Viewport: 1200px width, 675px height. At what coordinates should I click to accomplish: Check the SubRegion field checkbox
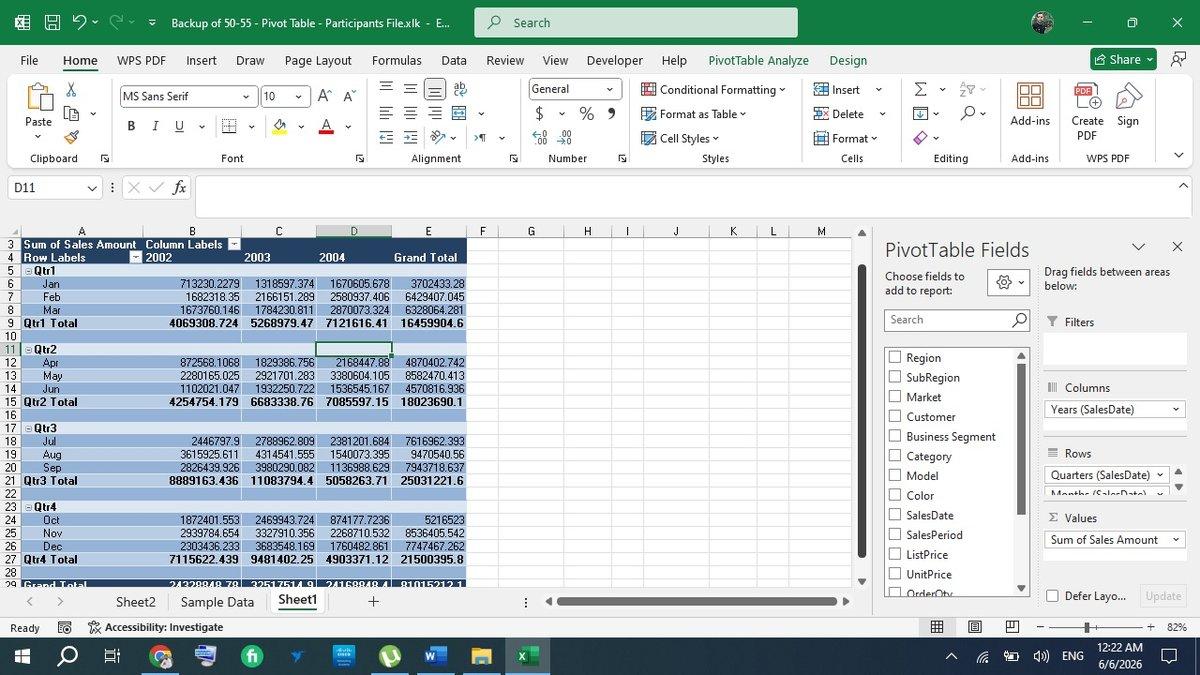(x=895, y=377)
